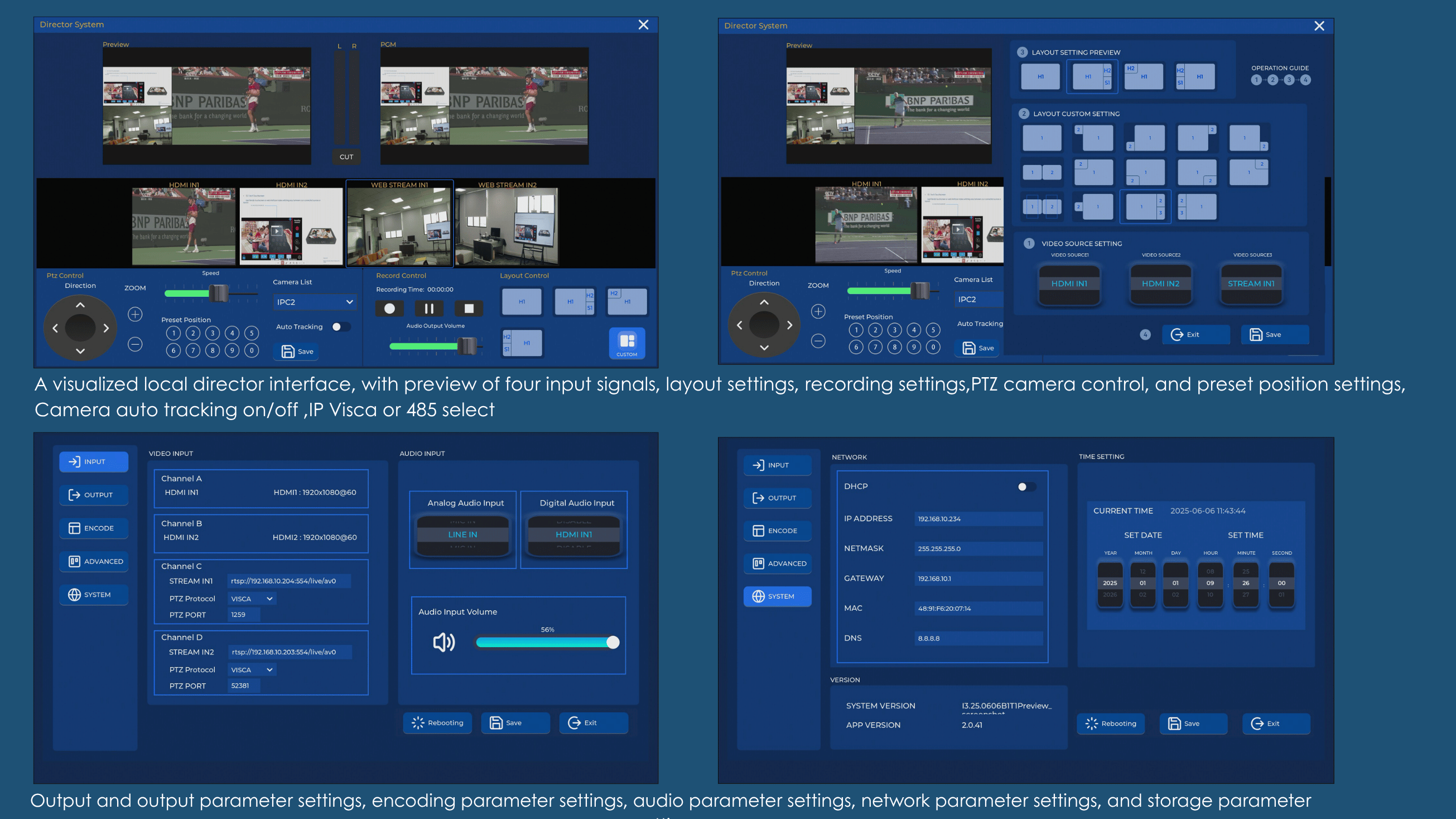Pan camera left in the layout-setting director window
Image resolution: width=1456 pixels, height=819 pixels.
tap(739, 325)
